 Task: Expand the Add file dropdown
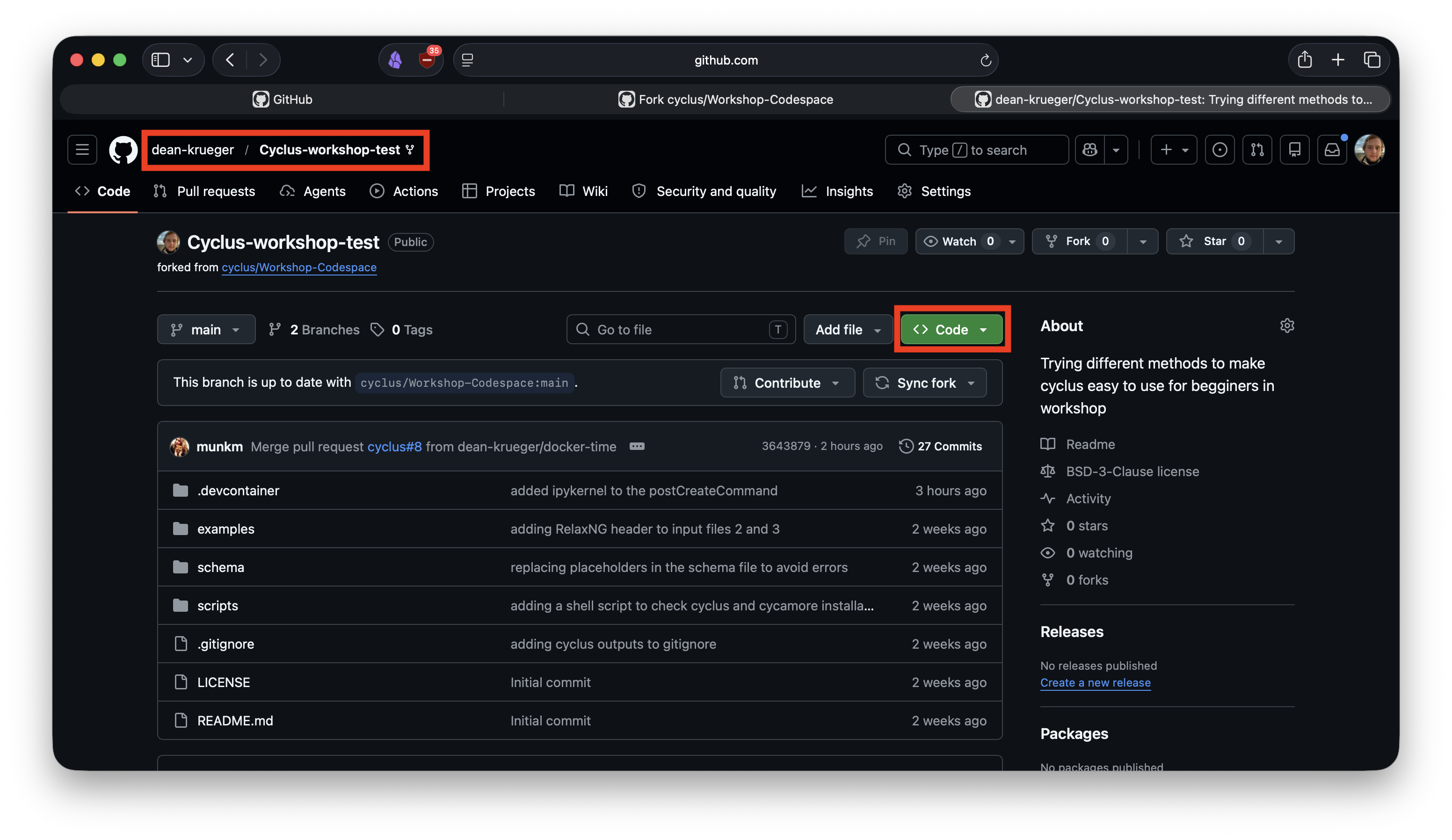(848, 330)
